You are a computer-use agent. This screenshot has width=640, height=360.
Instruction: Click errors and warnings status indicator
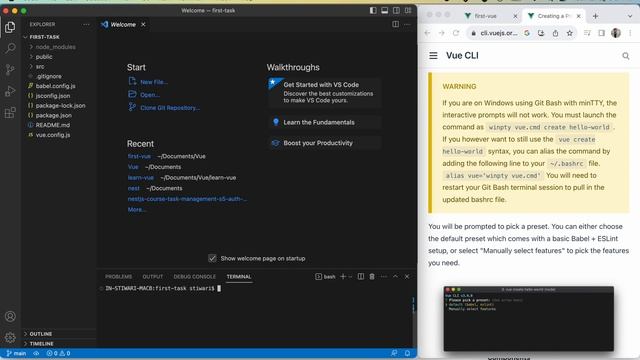click(x=58, y=353)
